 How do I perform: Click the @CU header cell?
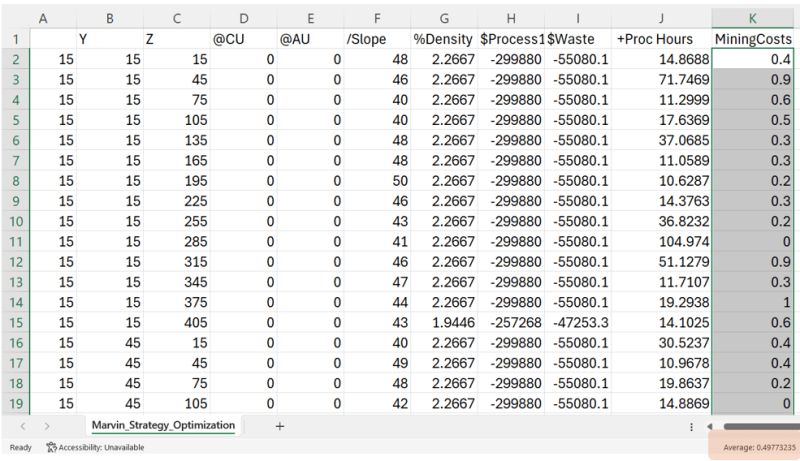click(244, 39)
